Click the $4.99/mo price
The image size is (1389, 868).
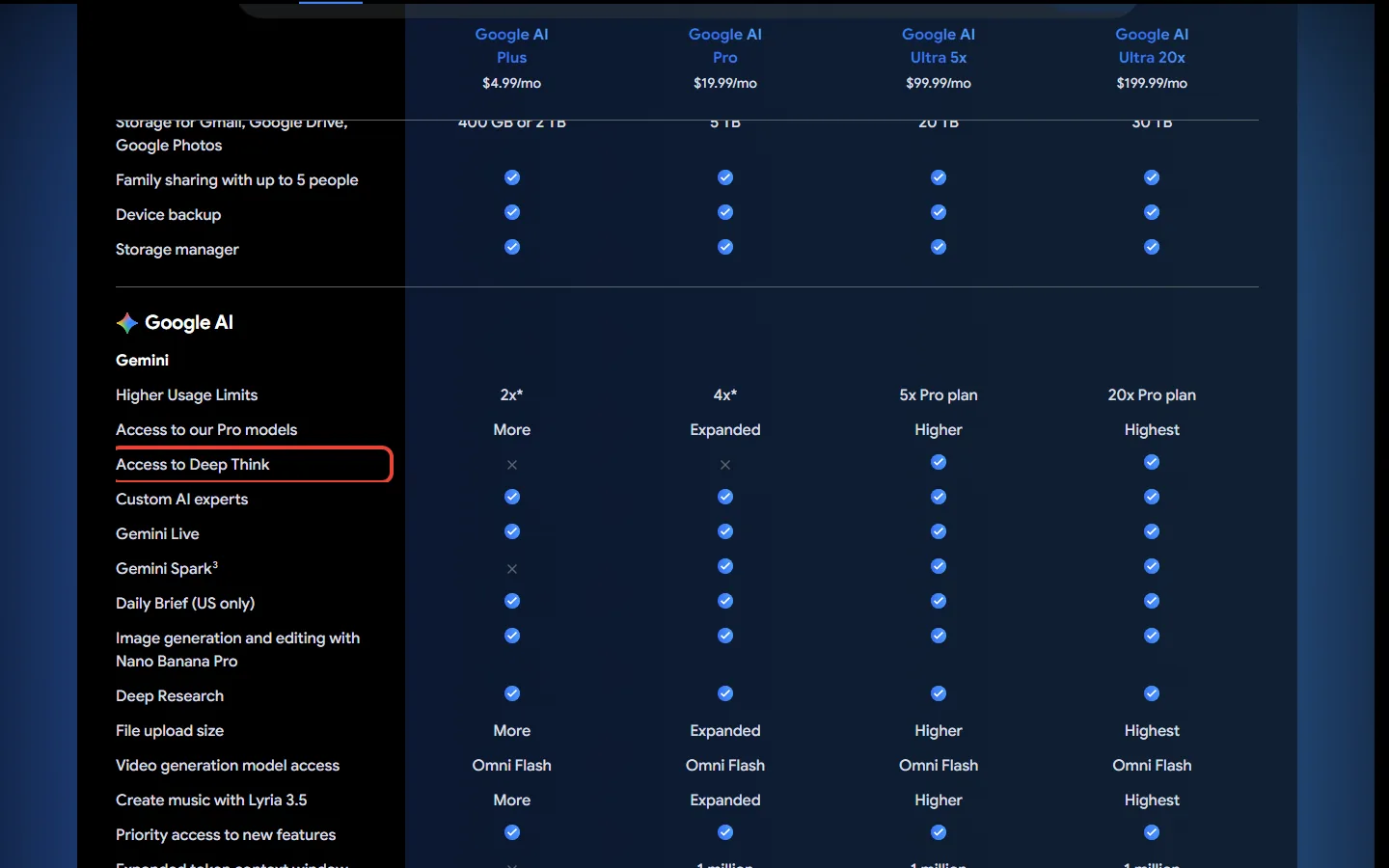coord(512,84)
